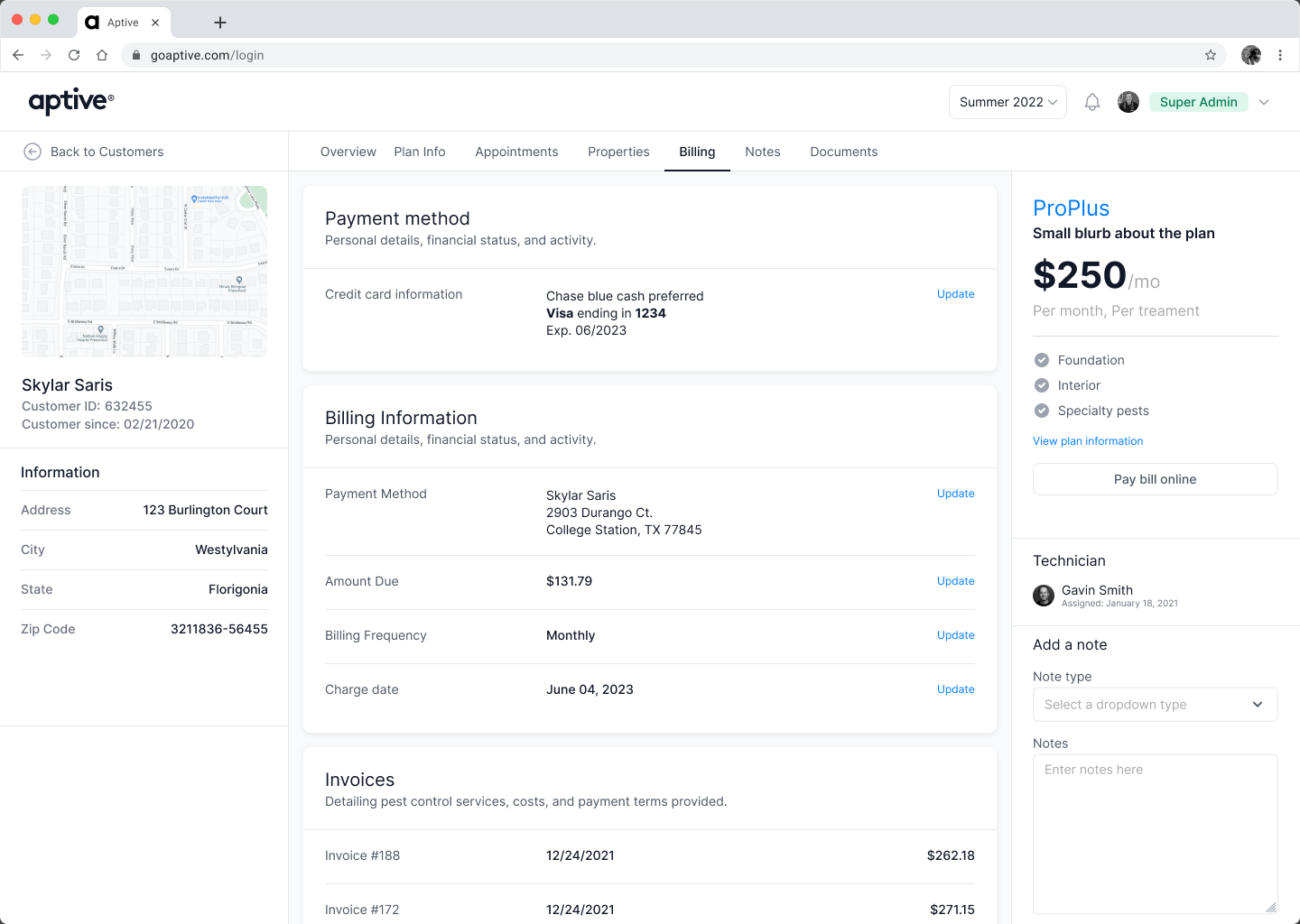
Task: Go to the Notes tab
Action: click(763, 152)
